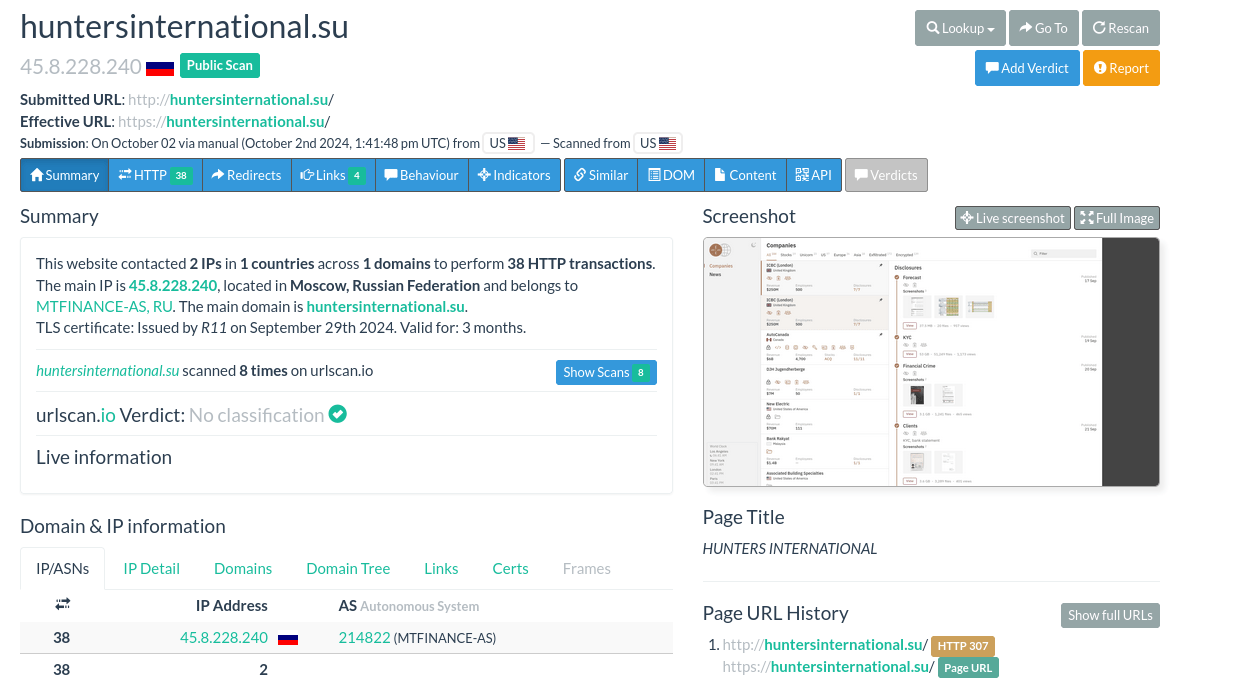Click the green verdict checkmark icon

pyautogui.click(x=338, y=414)
